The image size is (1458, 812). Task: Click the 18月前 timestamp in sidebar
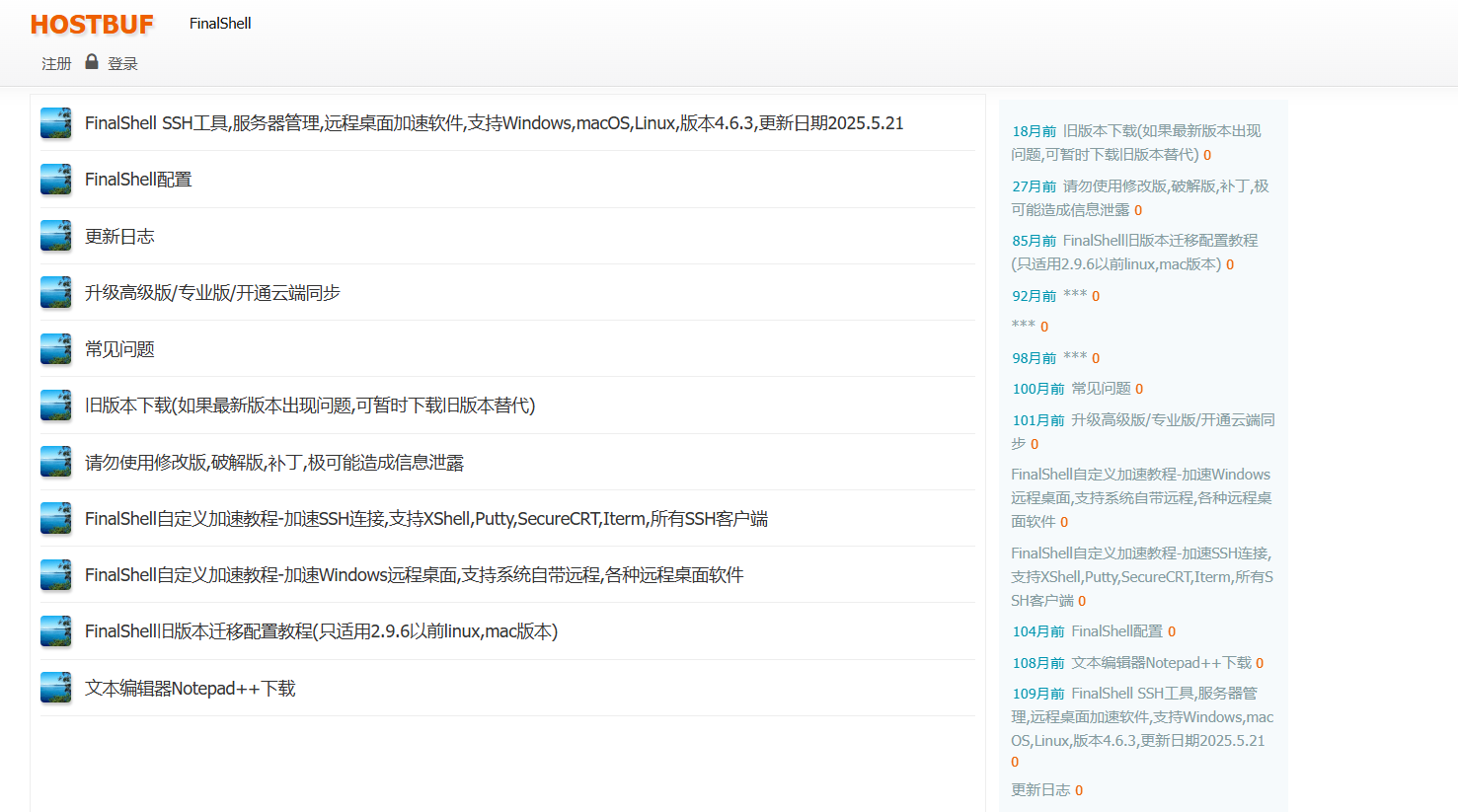(1034, 131)
